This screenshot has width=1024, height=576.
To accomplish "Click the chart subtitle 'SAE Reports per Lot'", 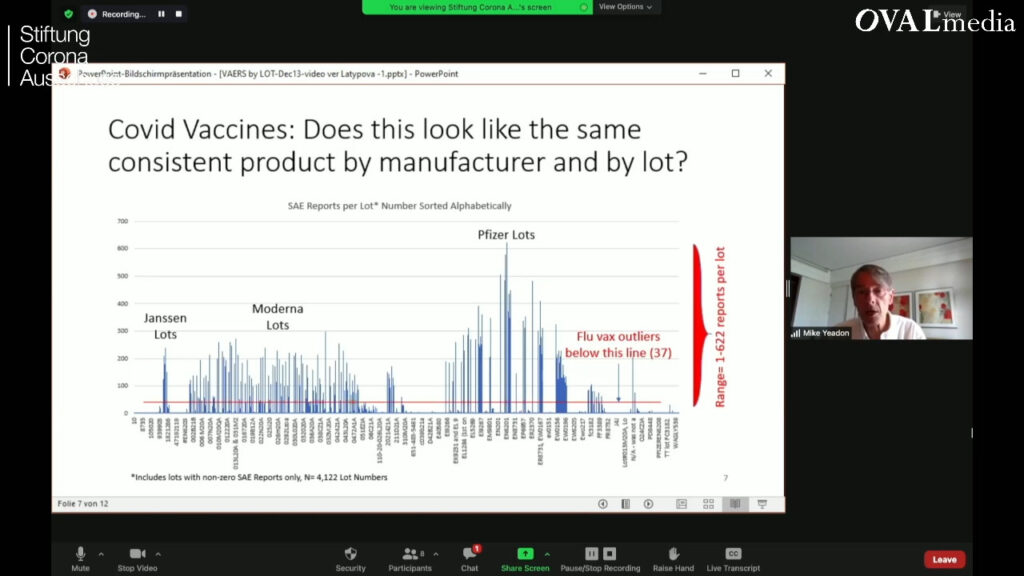I will coord(399,206).
